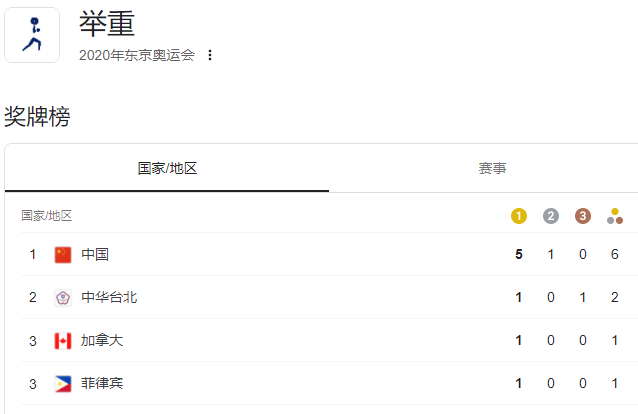638x414 pixels.
Task: Click the silver medal column icon
Action: pyautogui.click(x=551, y=216)
